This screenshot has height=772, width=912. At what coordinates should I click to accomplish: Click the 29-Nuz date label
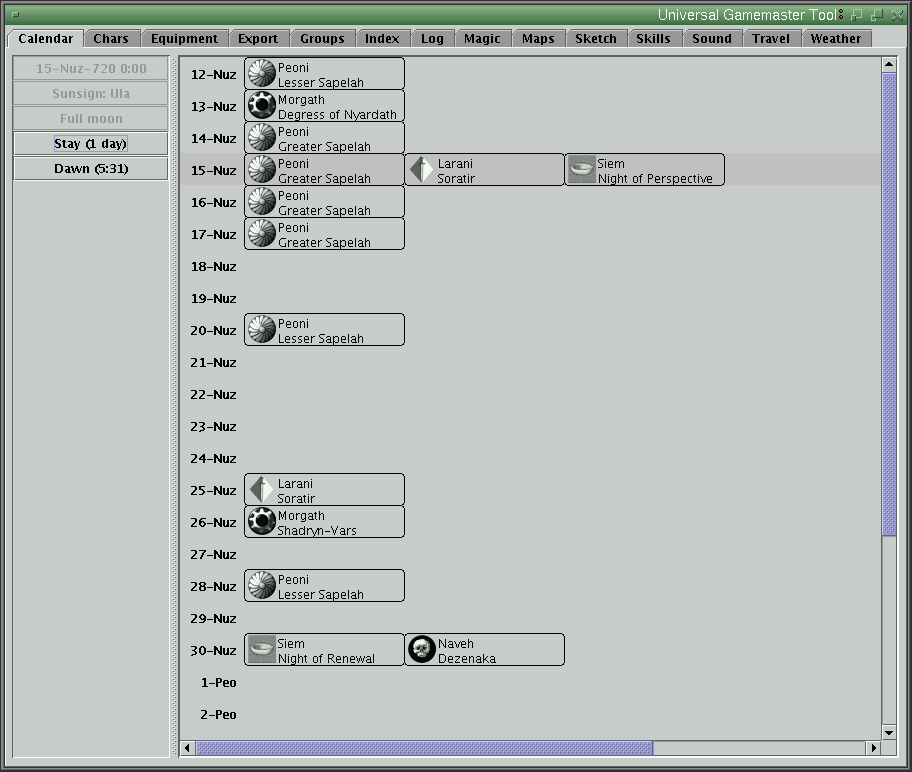(x=213, y=618)
